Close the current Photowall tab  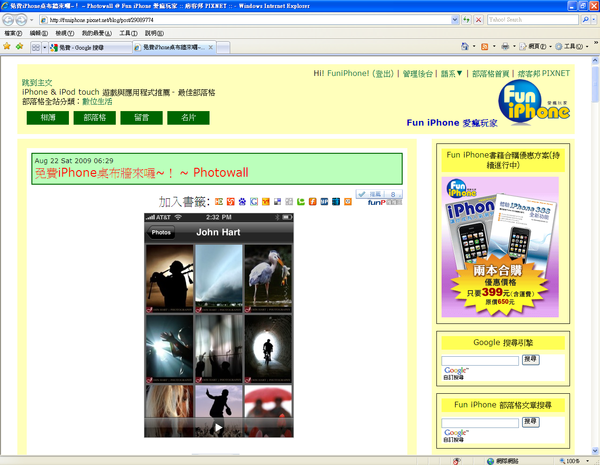(x=210, y=47)
